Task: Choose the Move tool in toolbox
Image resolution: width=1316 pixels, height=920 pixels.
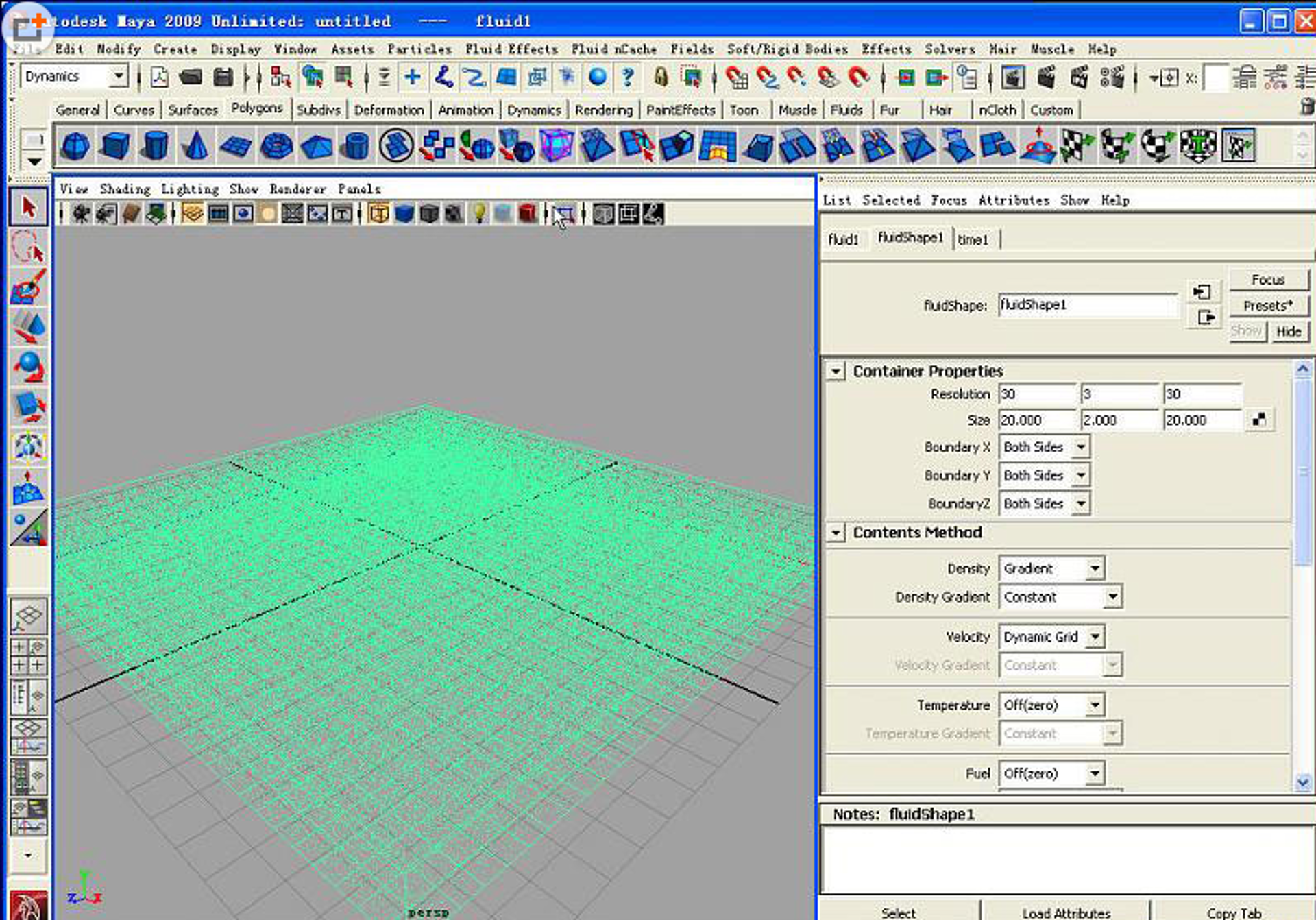Action: pos(28,327)
